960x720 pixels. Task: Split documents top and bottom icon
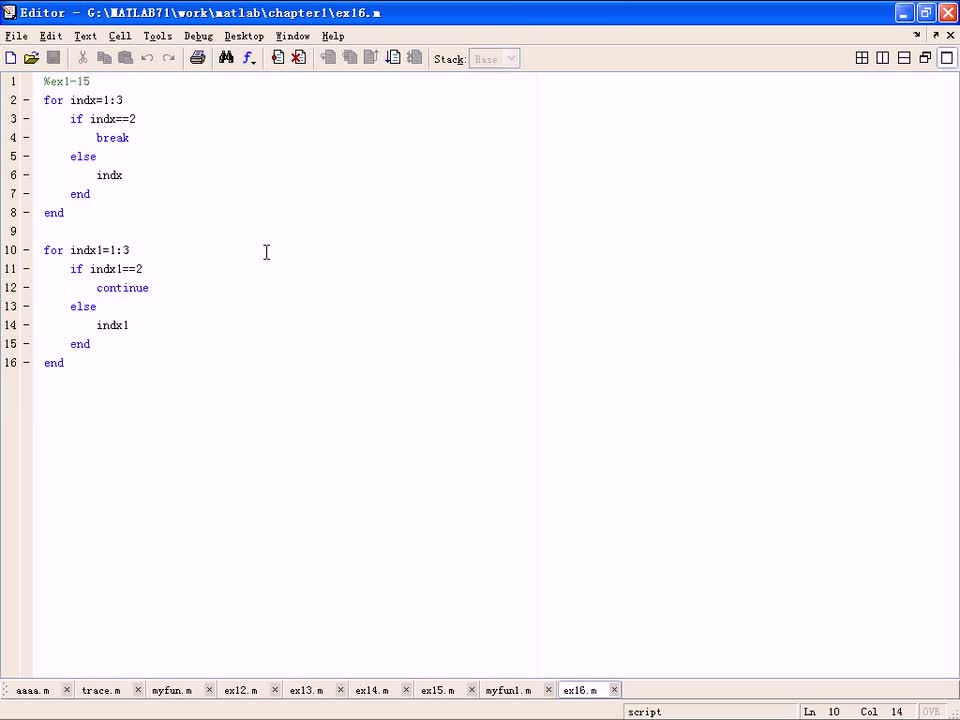(x=904, y=58)
